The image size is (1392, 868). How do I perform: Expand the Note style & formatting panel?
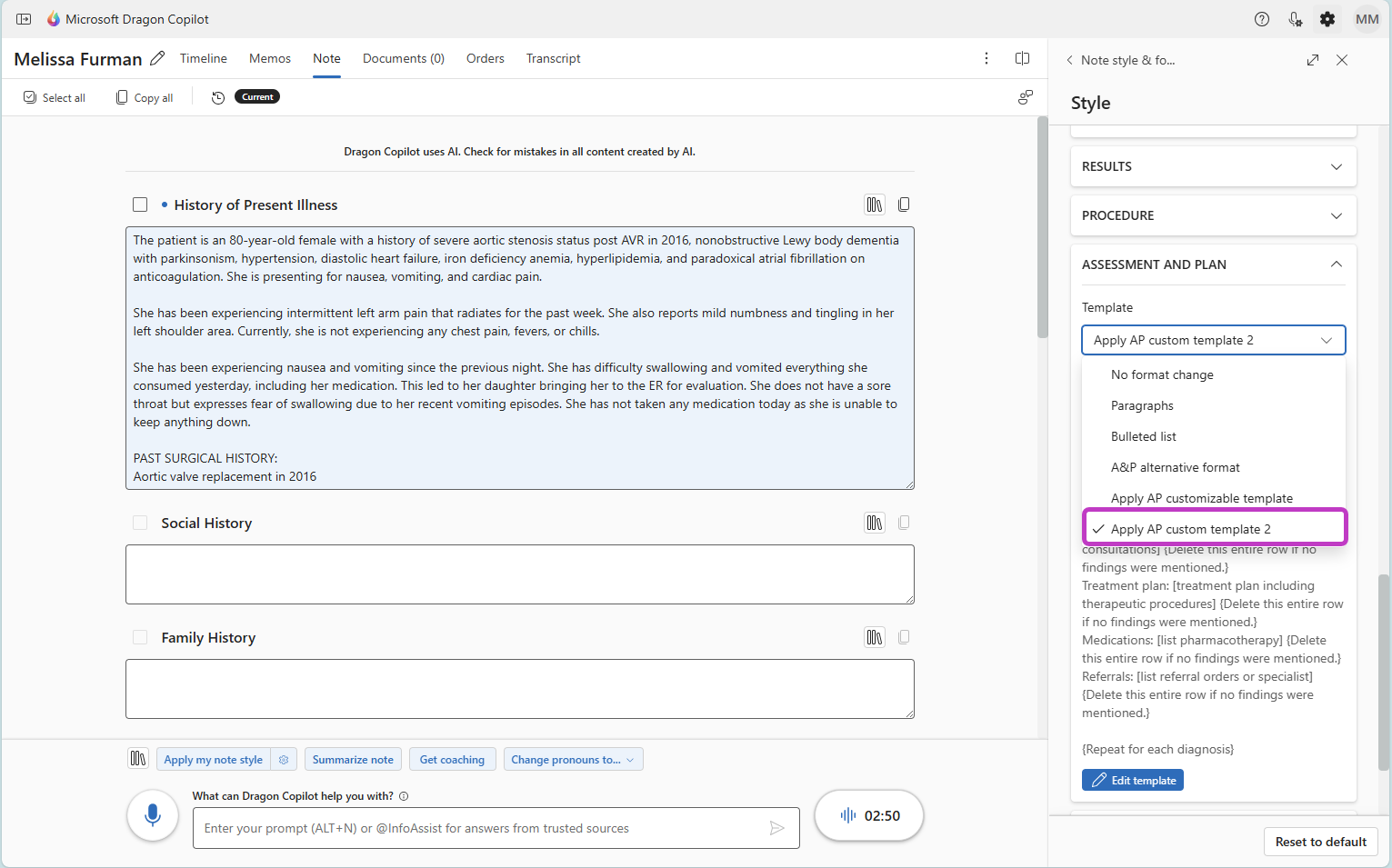tap(1312, 60)
